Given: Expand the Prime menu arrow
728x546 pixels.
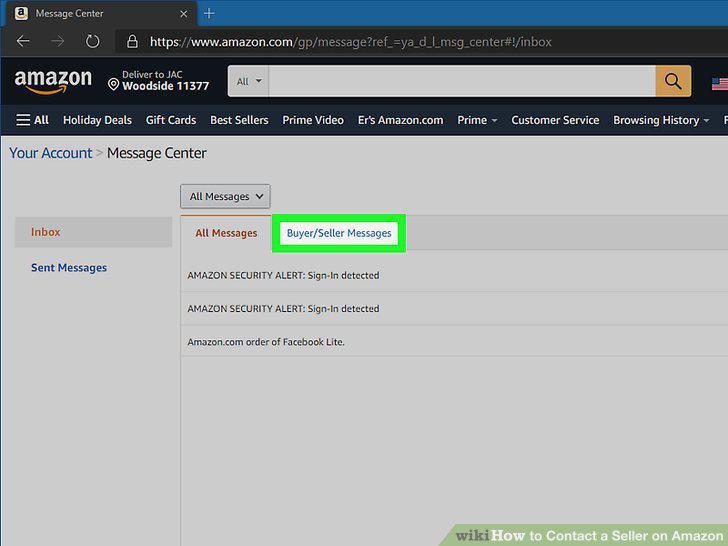Looking at the screenshot, I should tap(494, 120).
